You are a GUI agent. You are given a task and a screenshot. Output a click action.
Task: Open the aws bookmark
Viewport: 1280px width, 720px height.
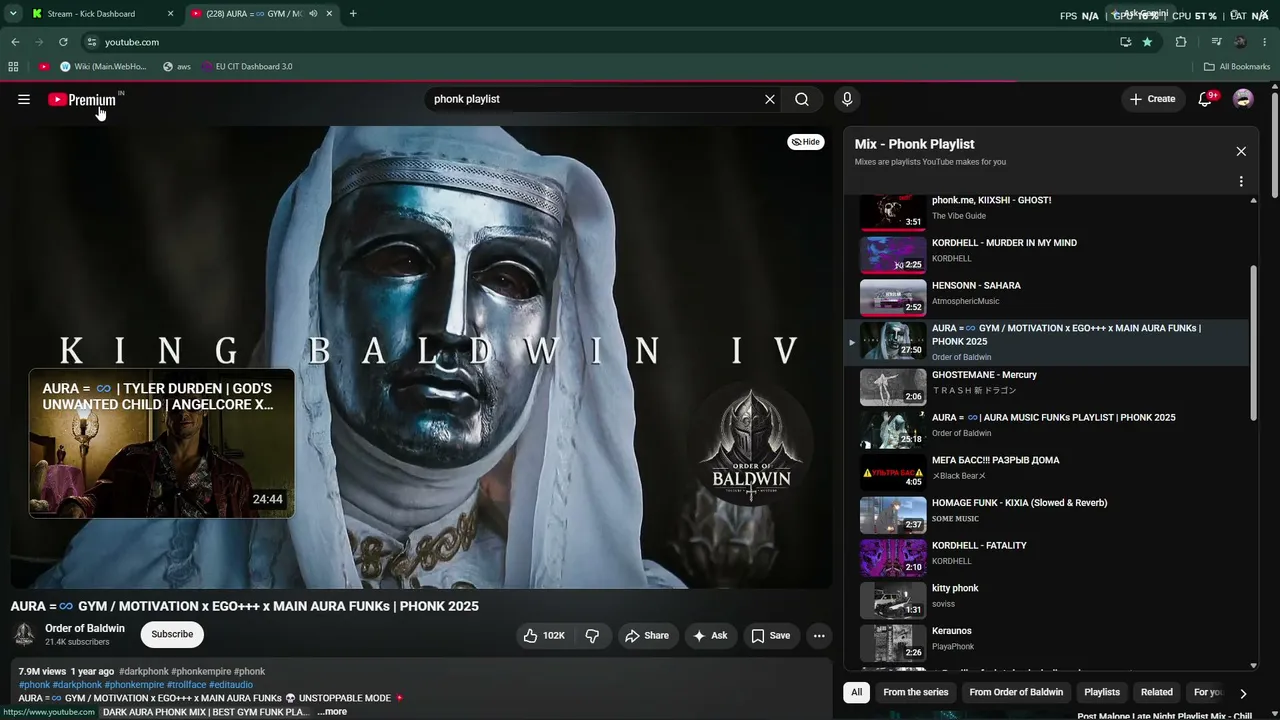[176, 67]
